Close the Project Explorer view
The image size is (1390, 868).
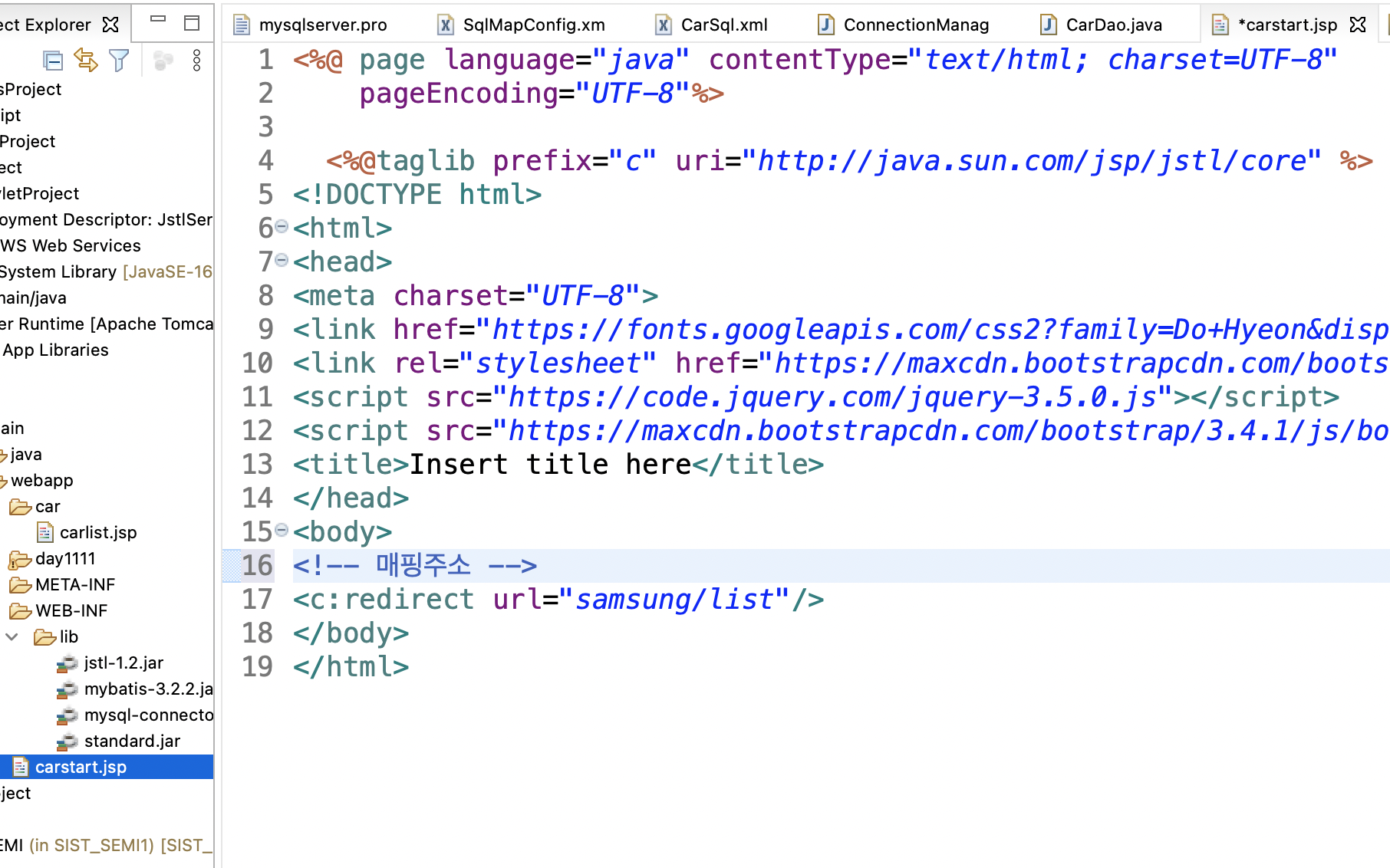point(110,25)
